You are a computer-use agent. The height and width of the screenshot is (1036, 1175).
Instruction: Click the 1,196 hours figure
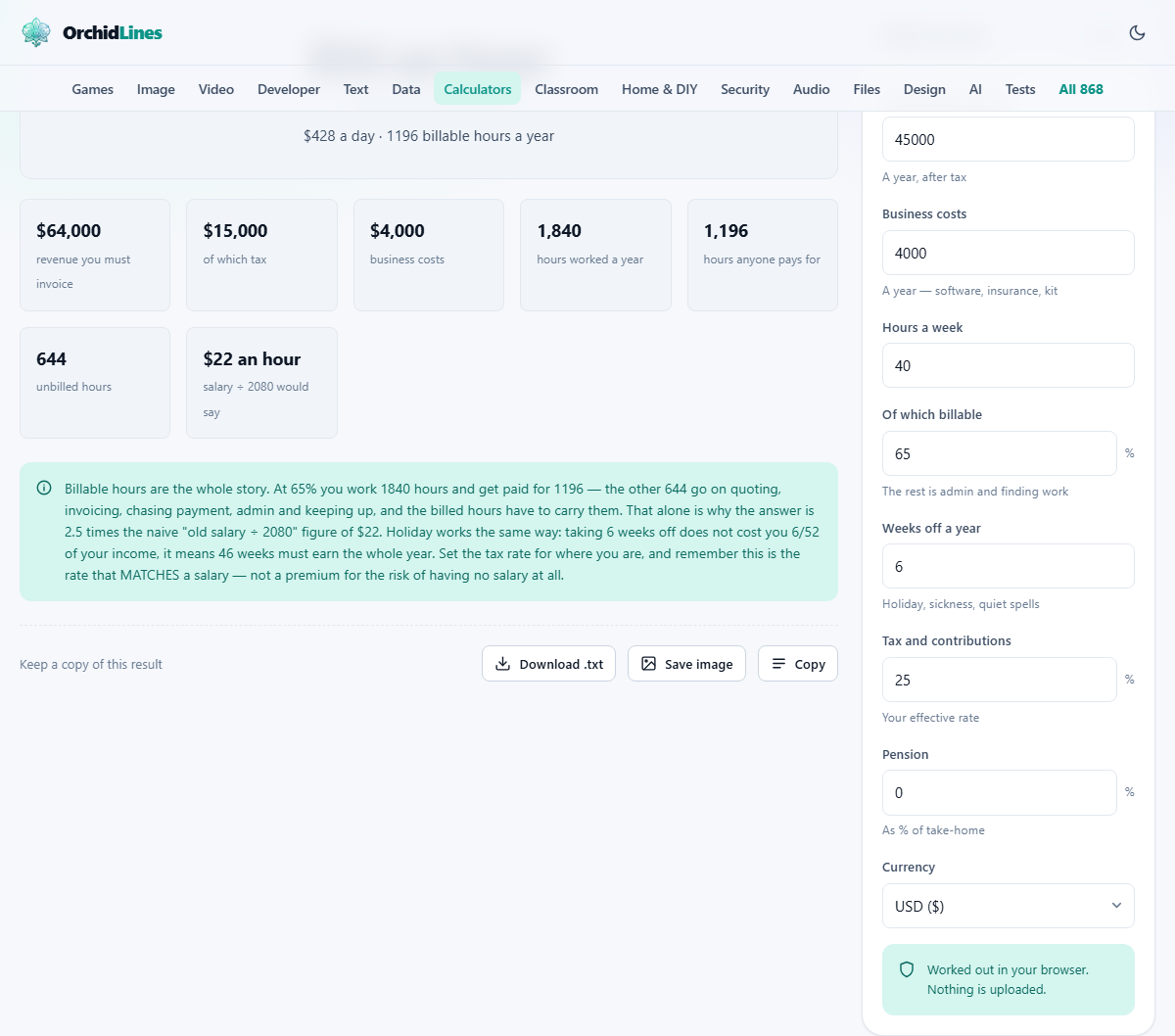pos(726,231)
